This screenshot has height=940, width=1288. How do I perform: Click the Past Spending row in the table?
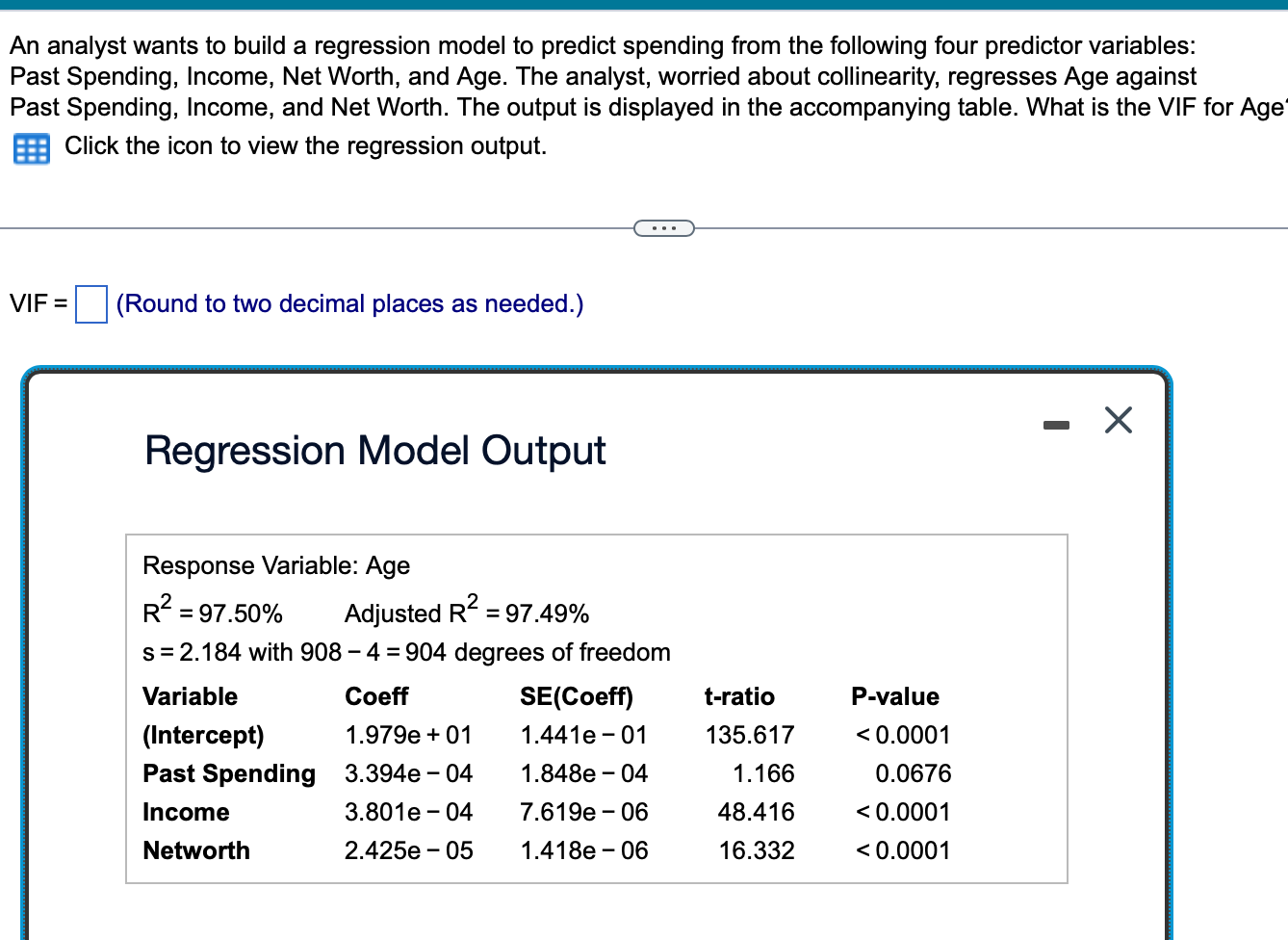228,773
